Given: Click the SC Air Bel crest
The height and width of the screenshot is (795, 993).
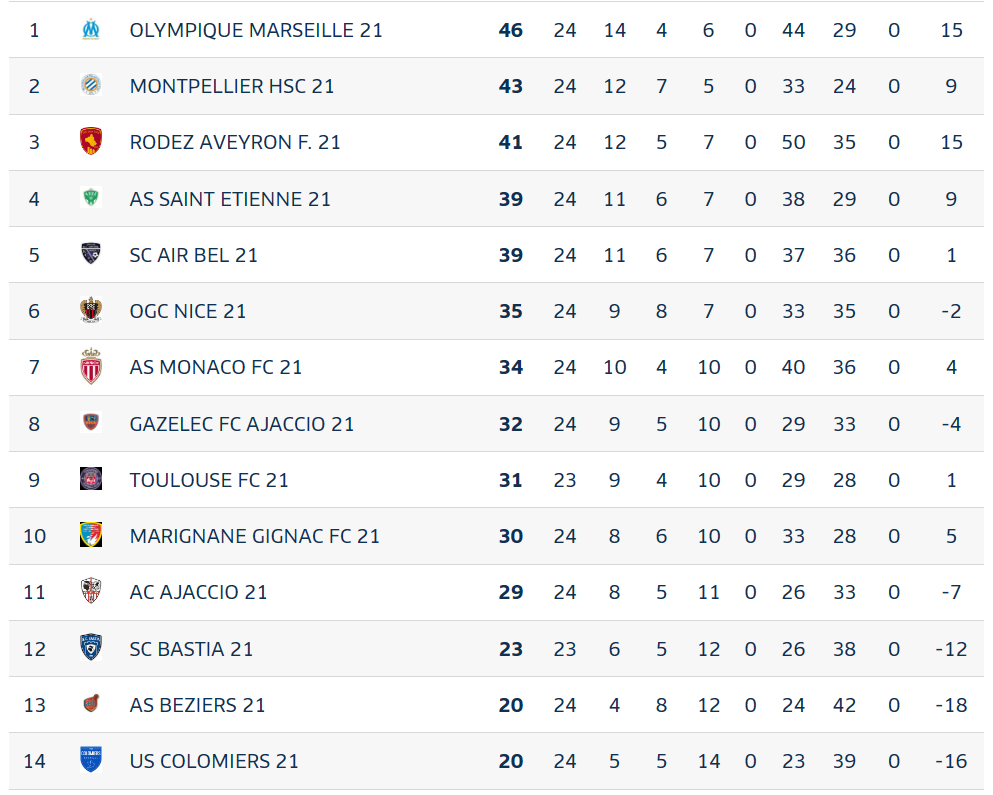Looking at the screenshot, I should point(91,254).
